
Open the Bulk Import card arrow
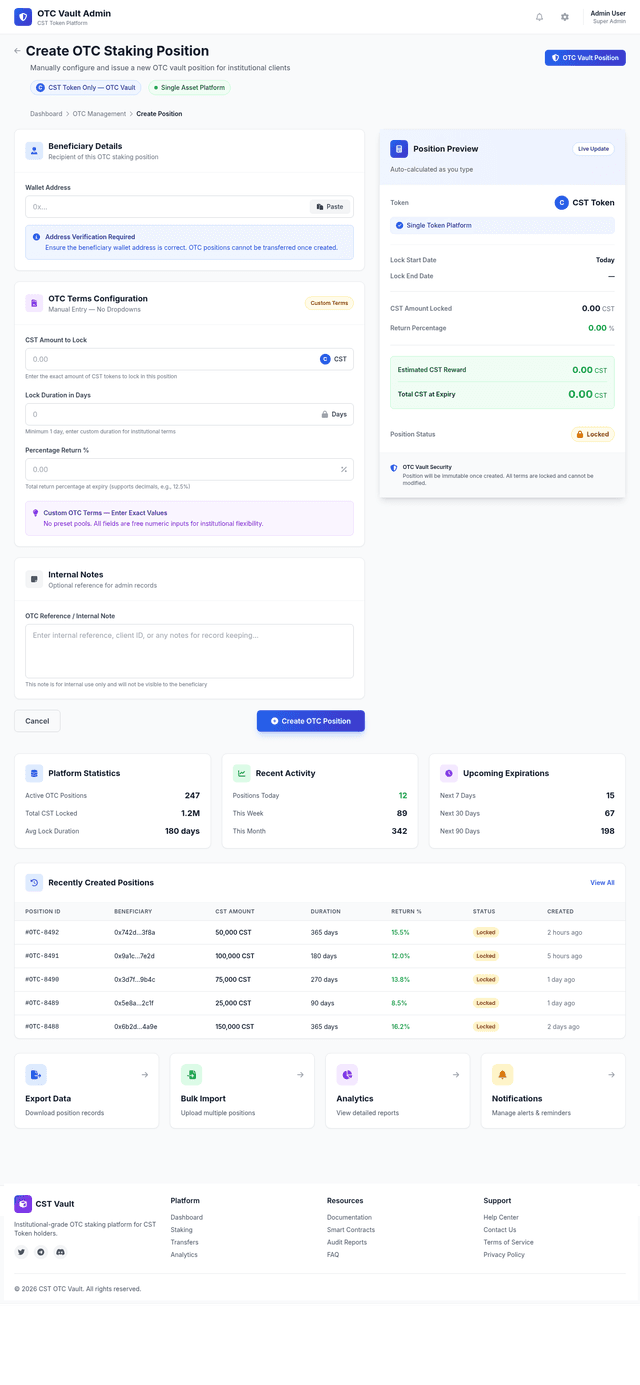pyautogui.click(x=300, y=1075)
